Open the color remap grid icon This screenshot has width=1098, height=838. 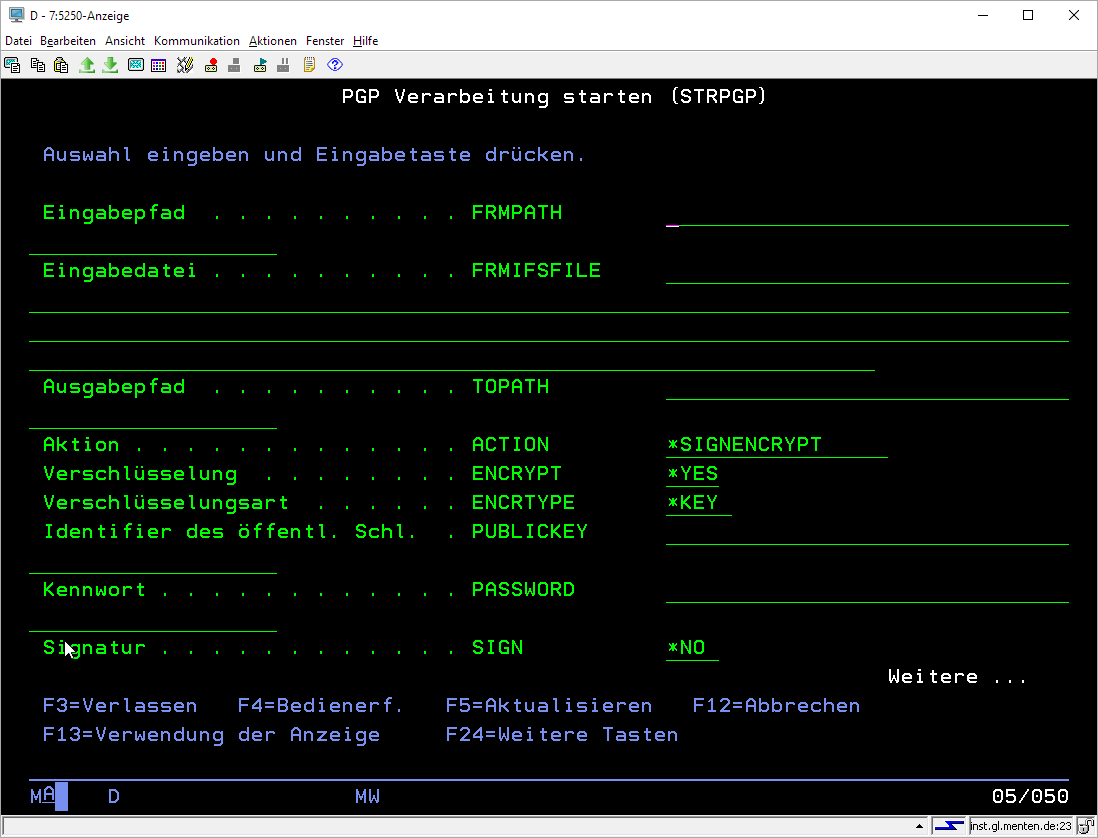159,65
